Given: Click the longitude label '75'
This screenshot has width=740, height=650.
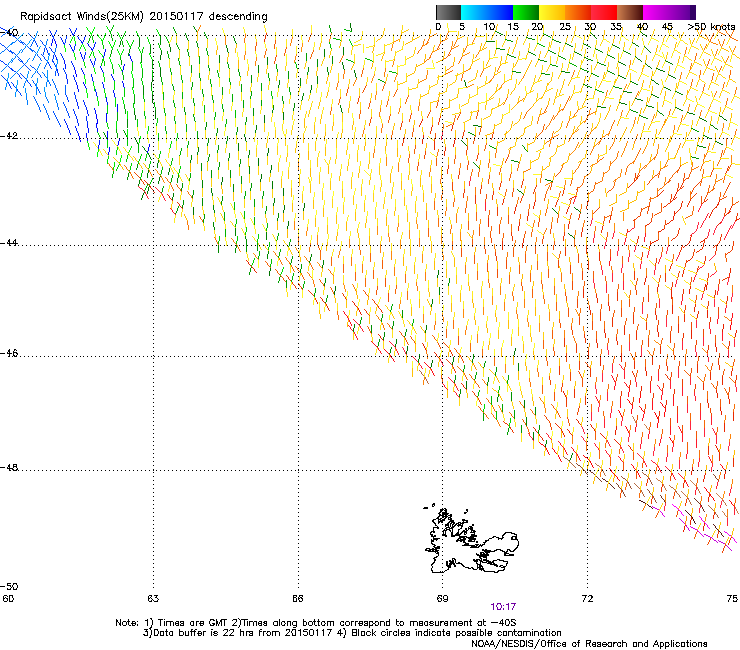Looking at the screenshot, I should point(732,599).
